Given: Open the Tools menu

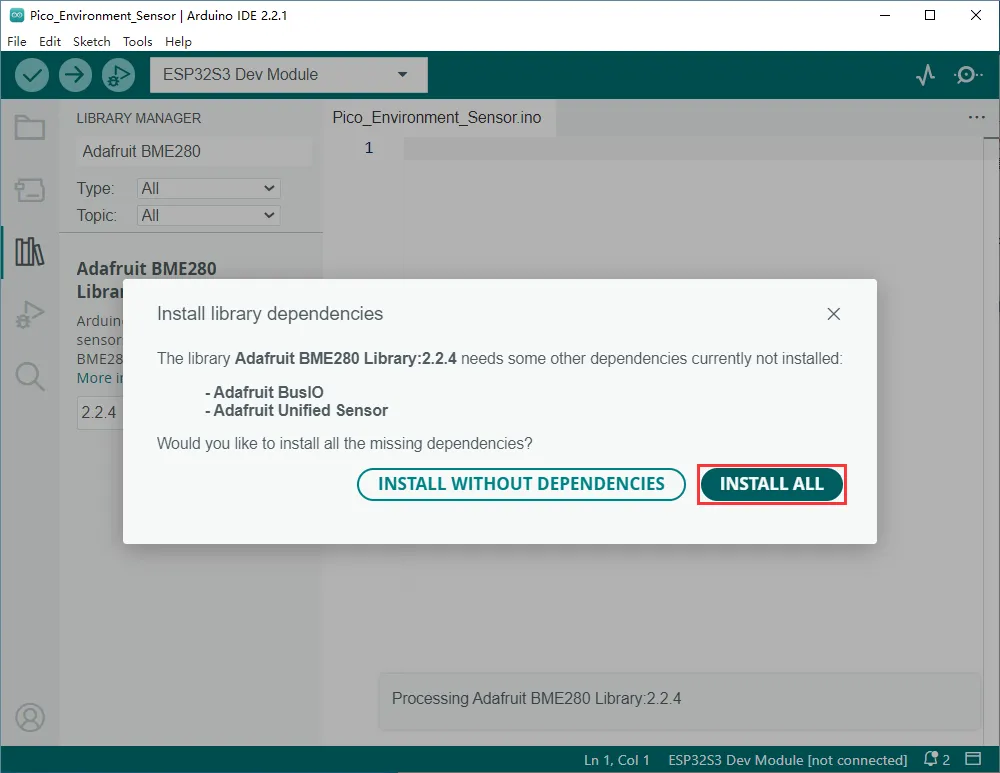Looking at the screenshot, I should click(x=138, y=41).
